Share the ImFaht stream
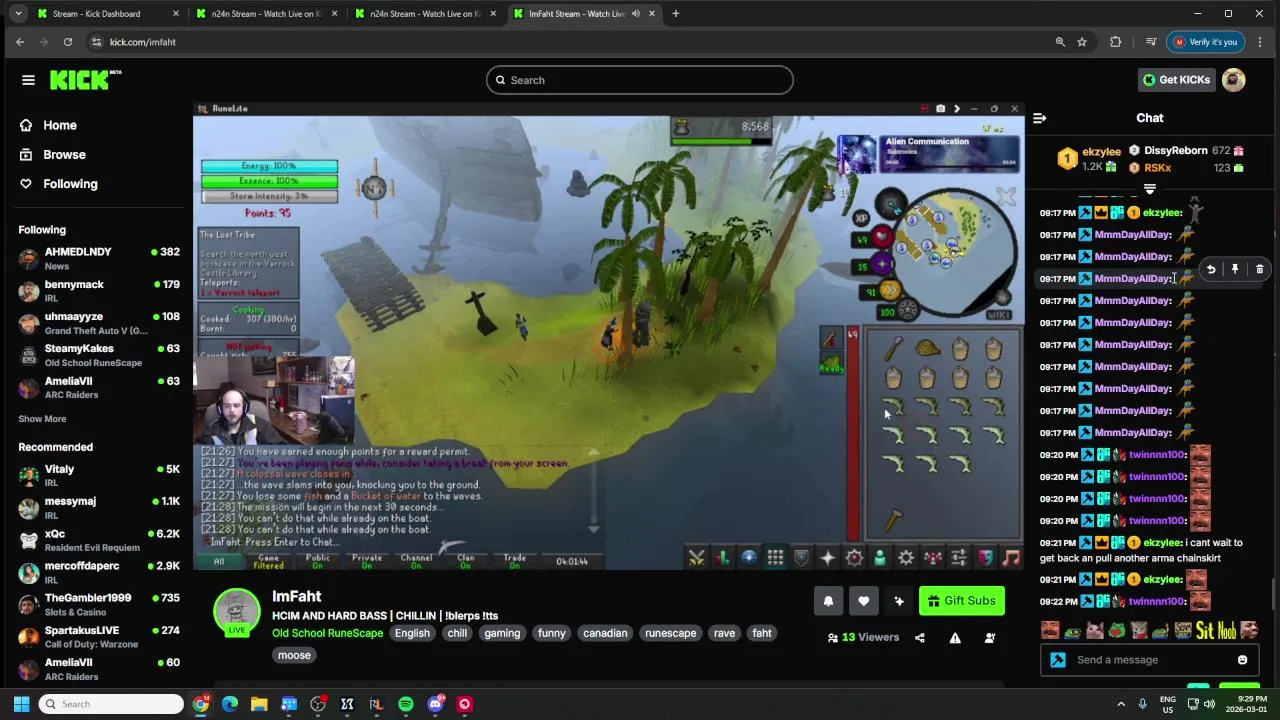This screenshot has height=720, width=1280. [x=920, y=638]
